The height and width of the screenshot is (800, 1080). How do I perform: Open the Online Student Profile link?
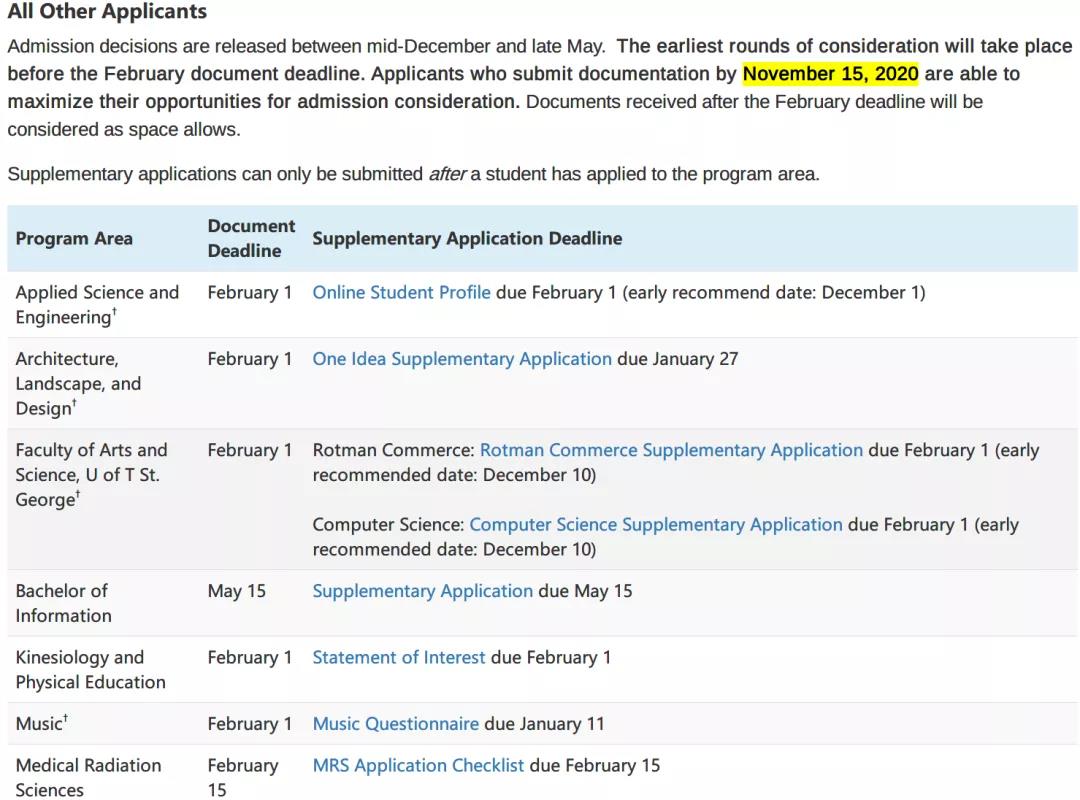(402, 293)
